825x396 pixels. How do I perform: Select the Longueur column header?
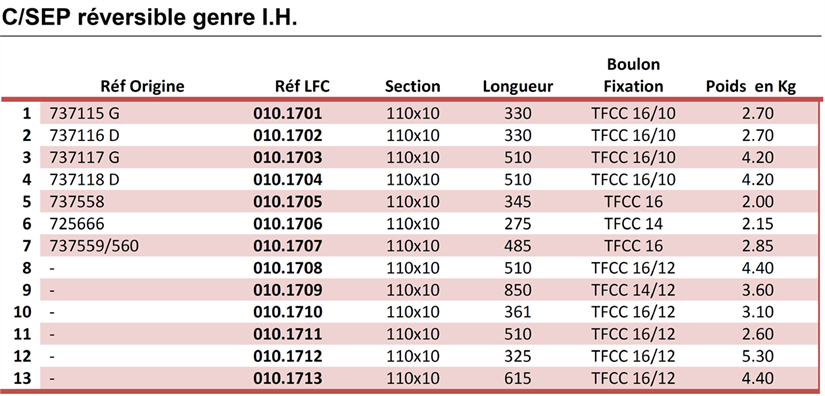tap(518, 87)
